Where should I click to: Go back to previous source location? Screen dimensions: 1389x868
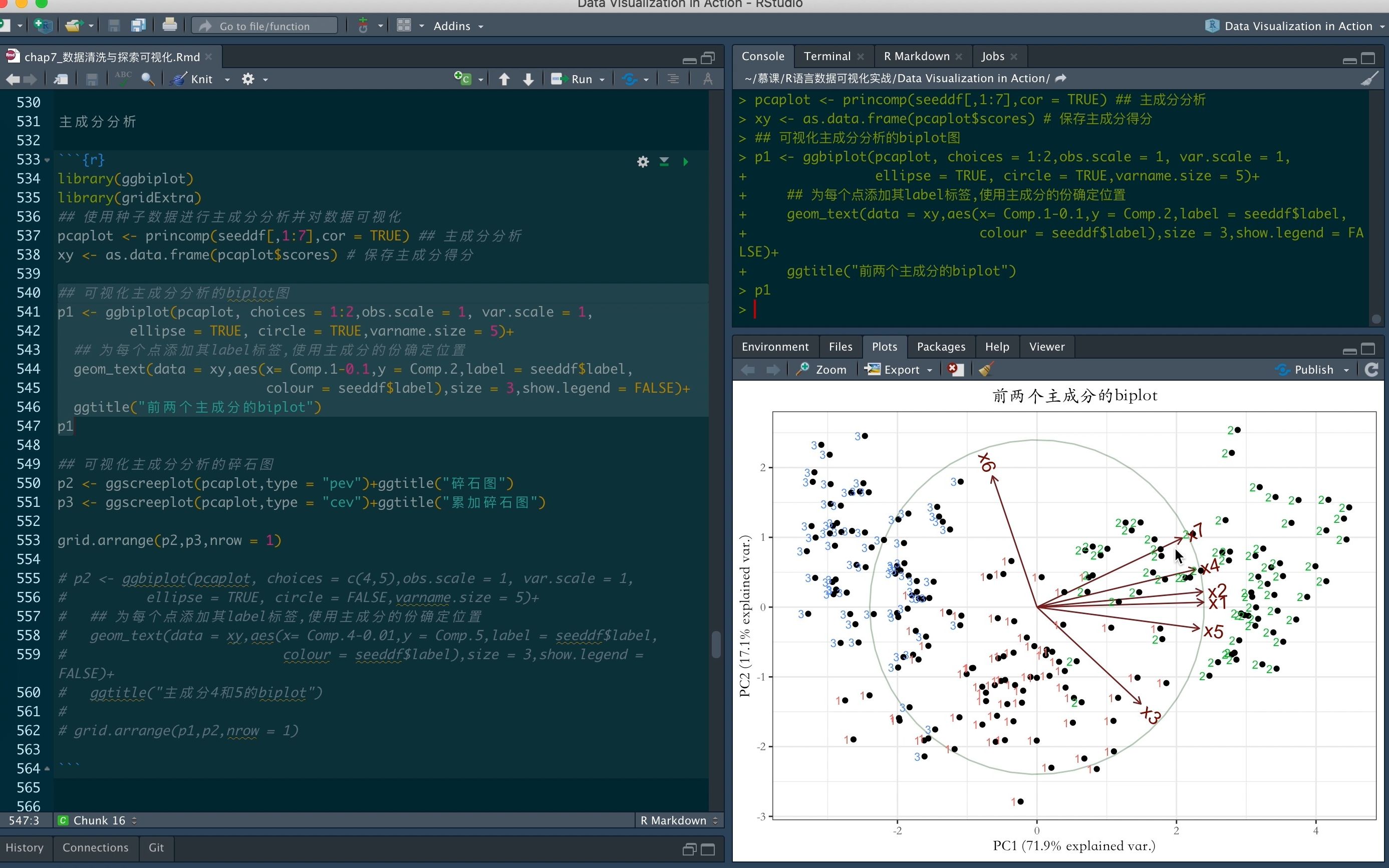[13, 79]
